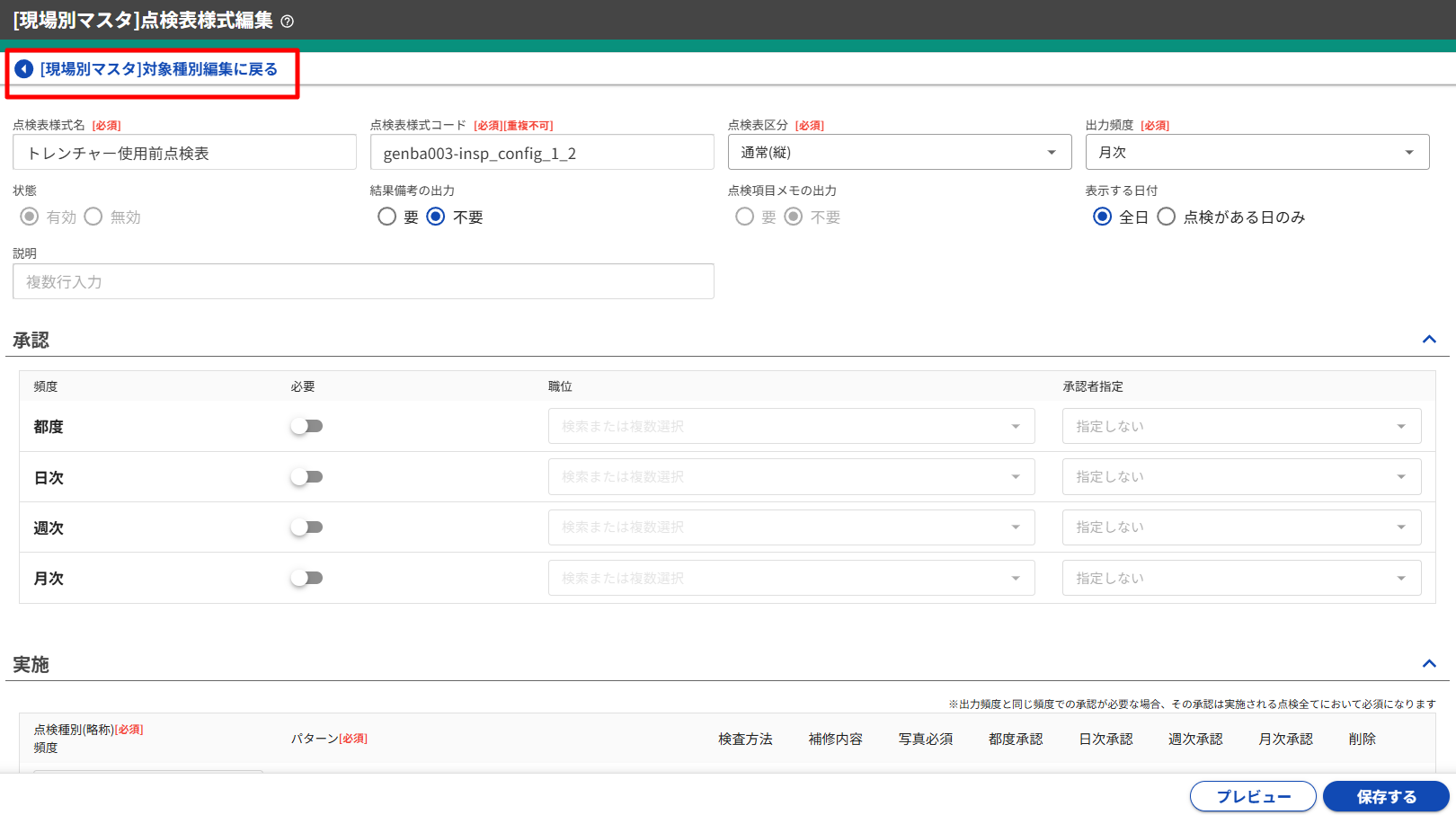Select 点検がある日のみ display option

(x=1167, y=217)
